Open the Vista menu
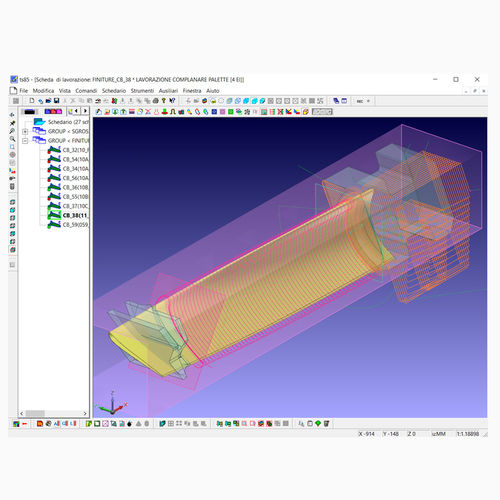This screenshot has width=500, height=500. point(65,91)
